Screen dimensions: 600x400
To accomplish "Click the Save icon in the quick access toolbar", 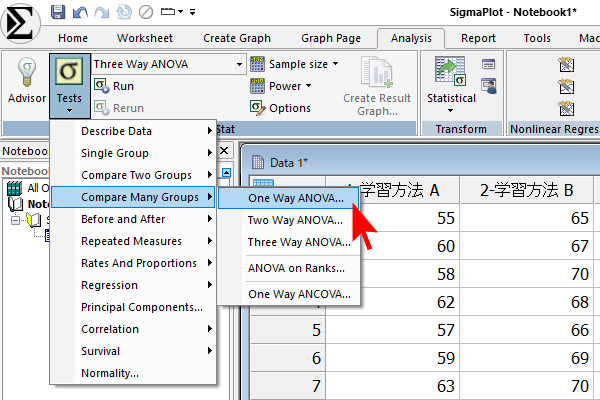I will [x=57, y=13].
